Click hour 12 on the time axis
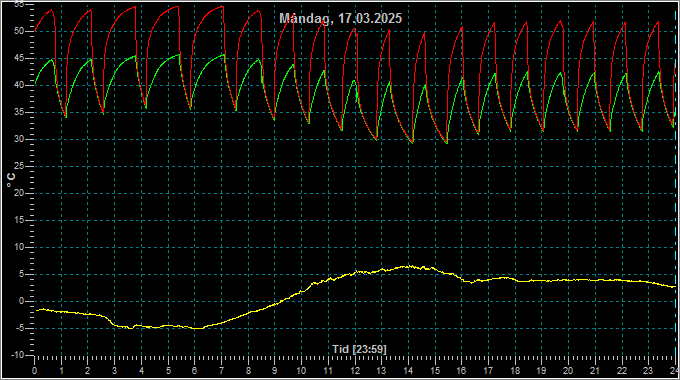Screen dimensions: 680x380 click(x=355, y=371)
